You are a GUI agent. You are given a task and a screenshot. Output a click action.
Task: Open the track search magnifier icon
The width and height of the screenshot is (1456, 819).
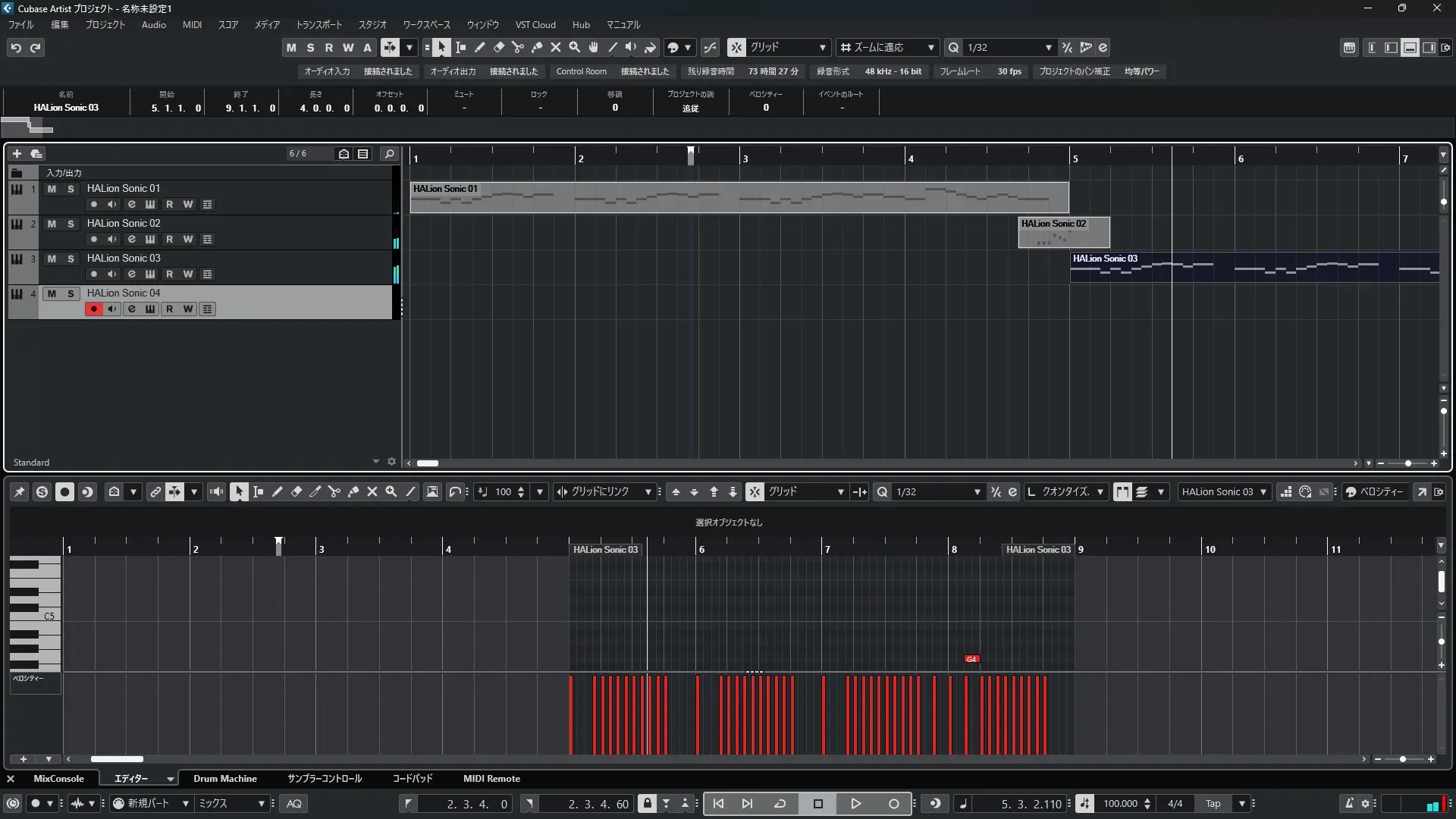pyautogui.click(x=389, y=154)
